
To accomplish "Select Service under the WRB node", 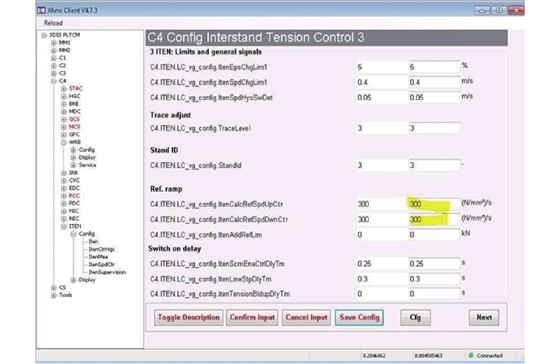I will [88, 165].
